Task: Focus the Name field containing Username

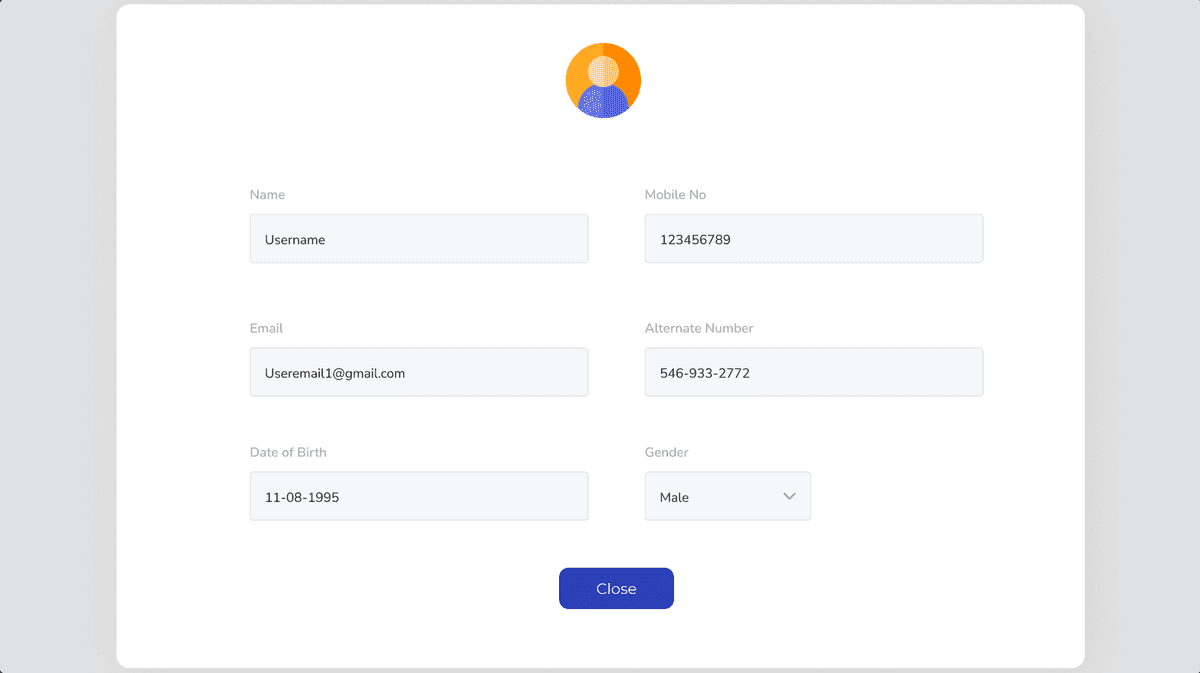Action: [x=419, y=239]
